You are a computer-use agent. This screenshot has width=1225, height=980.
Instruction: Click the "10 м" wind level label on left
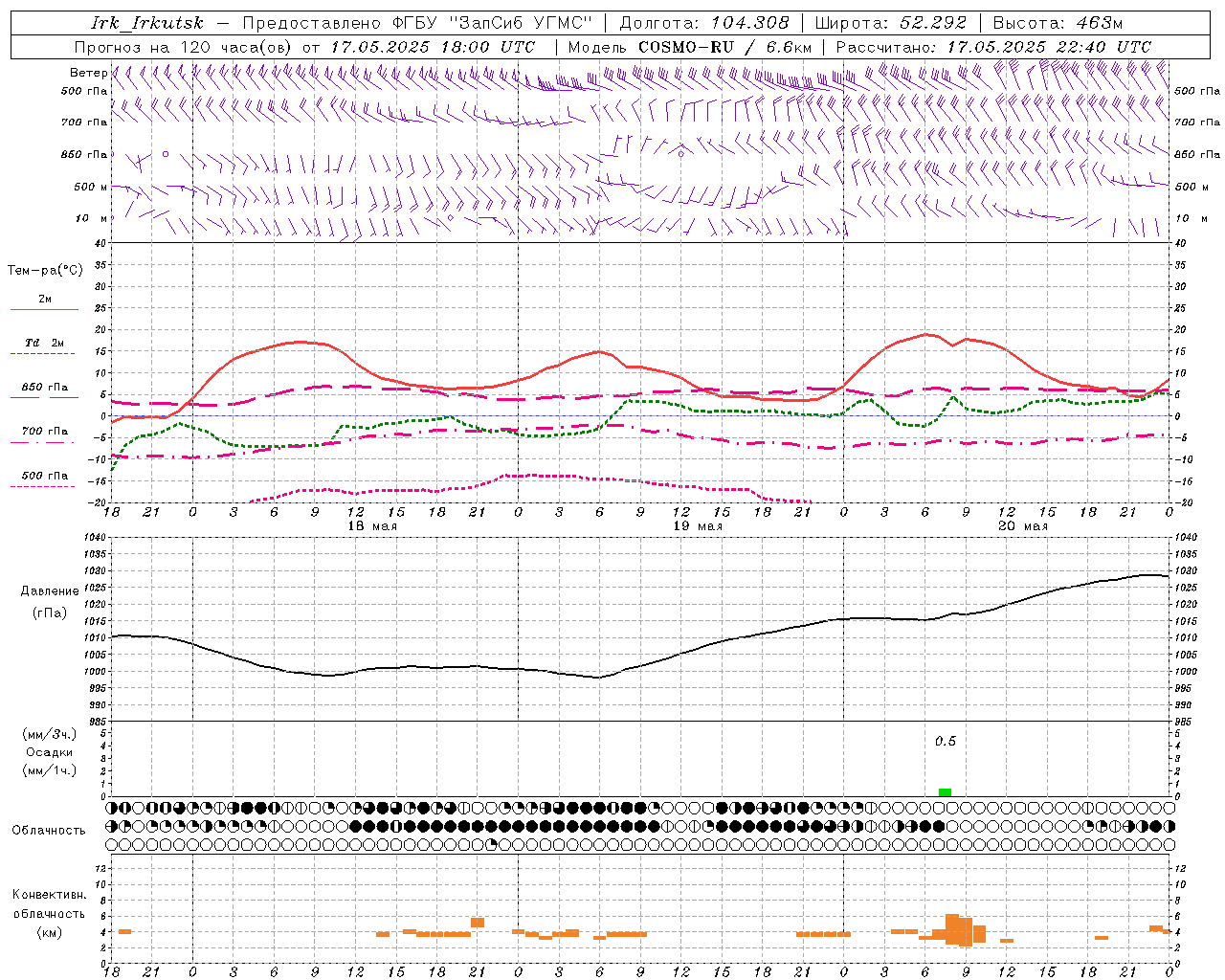91,218
